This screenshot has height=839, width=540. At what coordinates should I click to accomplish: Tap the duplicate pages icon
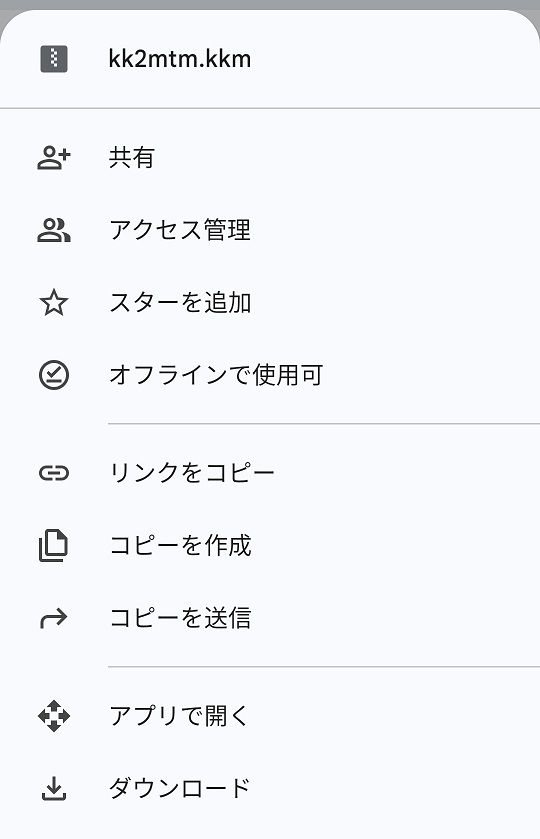tap(54, 546)
